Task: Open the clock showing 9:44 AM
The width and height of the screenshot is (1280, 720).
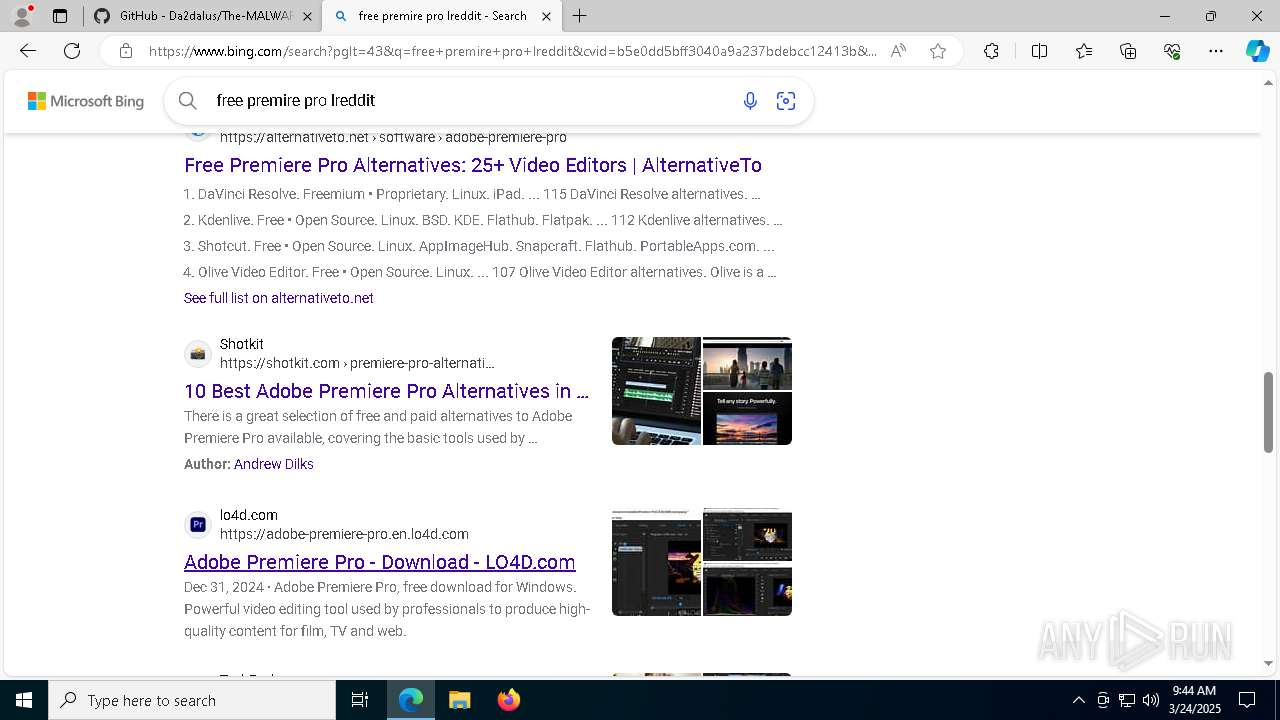Action: [x=1194, y=700]
